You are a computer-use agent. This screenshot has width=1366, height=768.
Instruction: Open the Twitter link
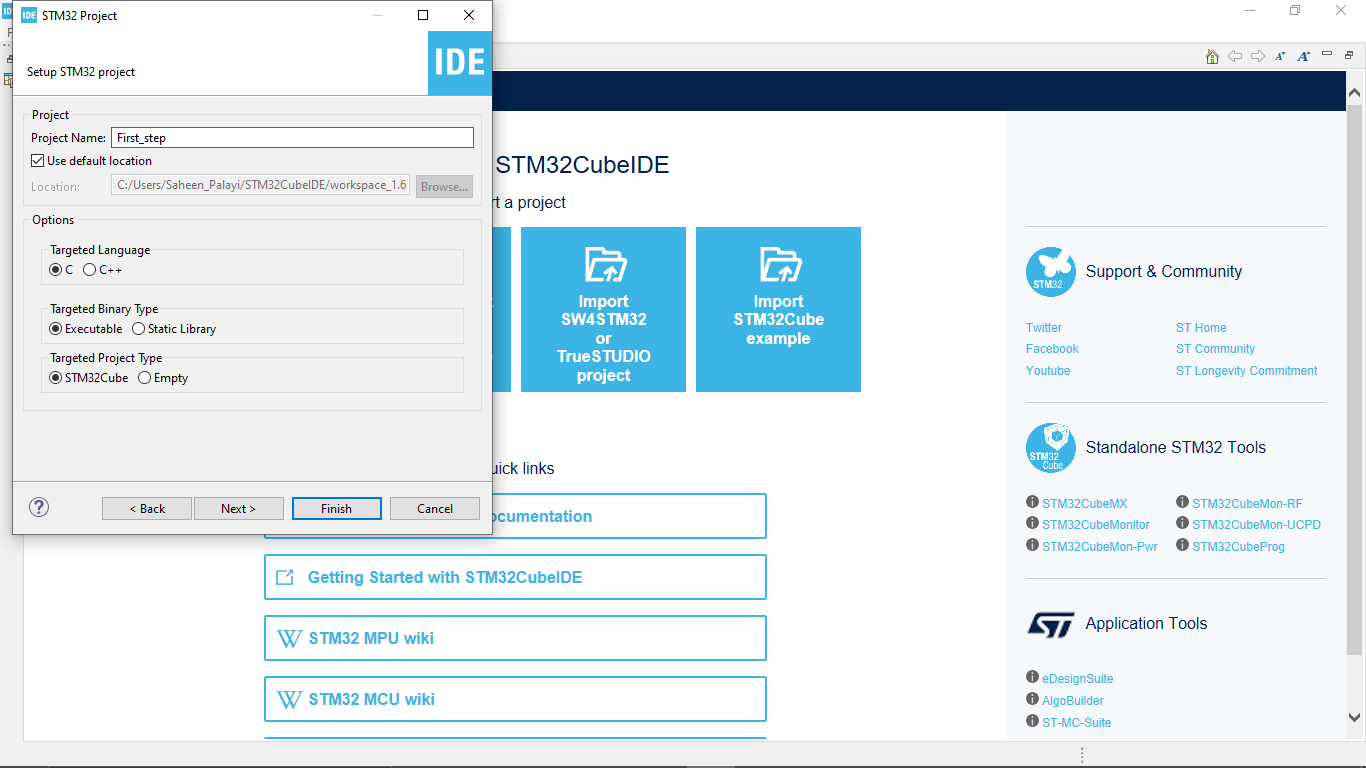click(1044, 327)
